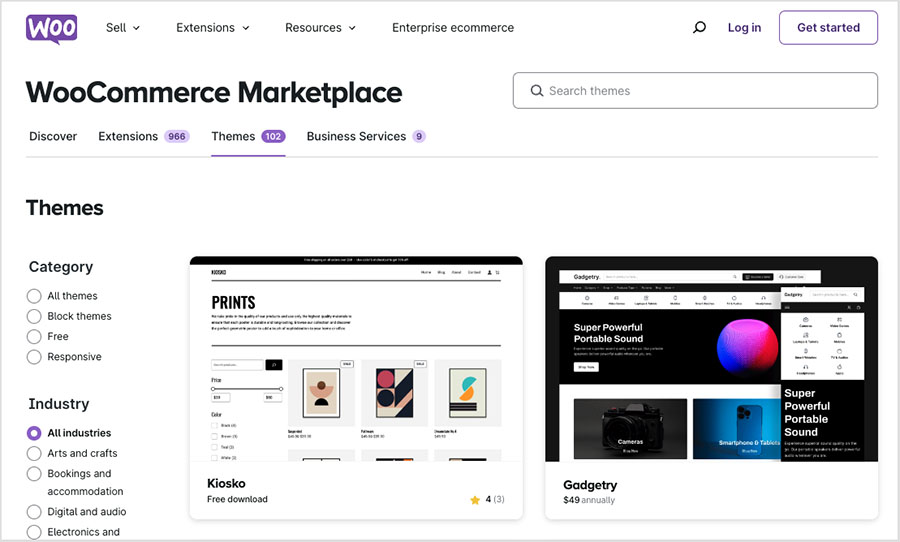Image resolution: width=900 pixels, height=542 pixels.
Task: Click the Kiosko theme title
Action: [x=226, y=483]
